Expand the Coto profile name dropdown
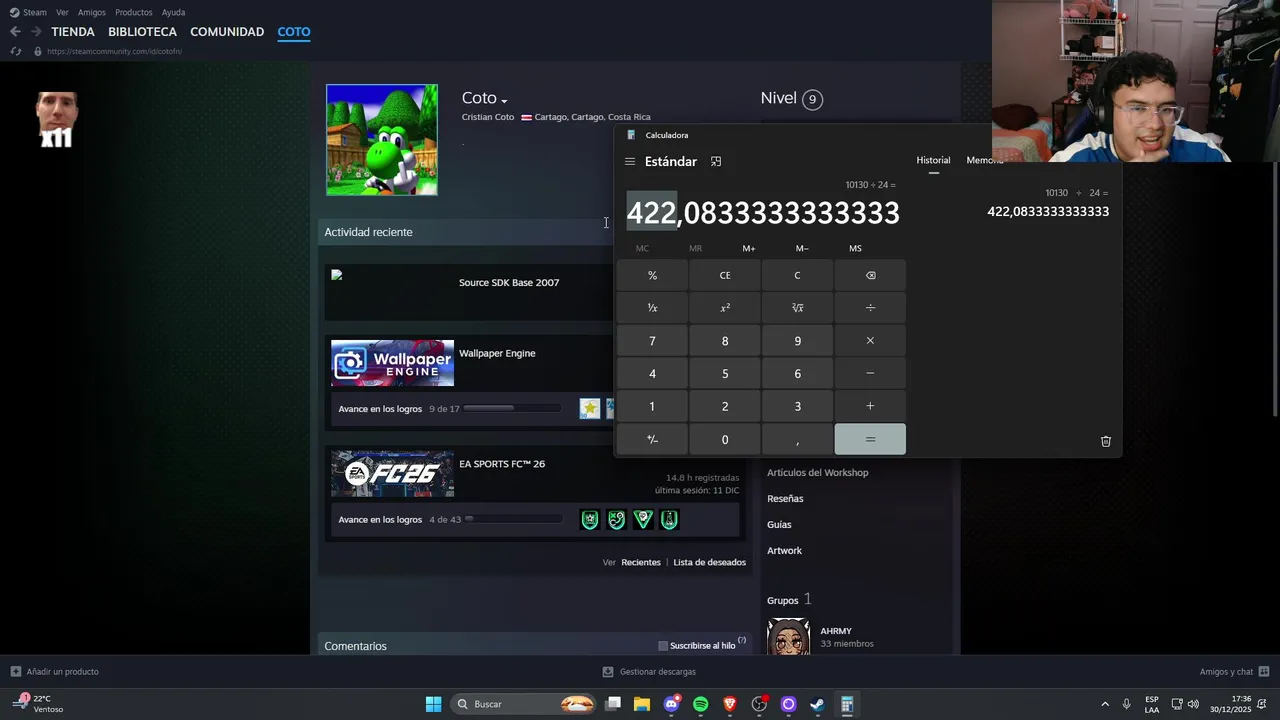Image resolution: width=1280 pixels, height=720 pixels. (504, 101)
